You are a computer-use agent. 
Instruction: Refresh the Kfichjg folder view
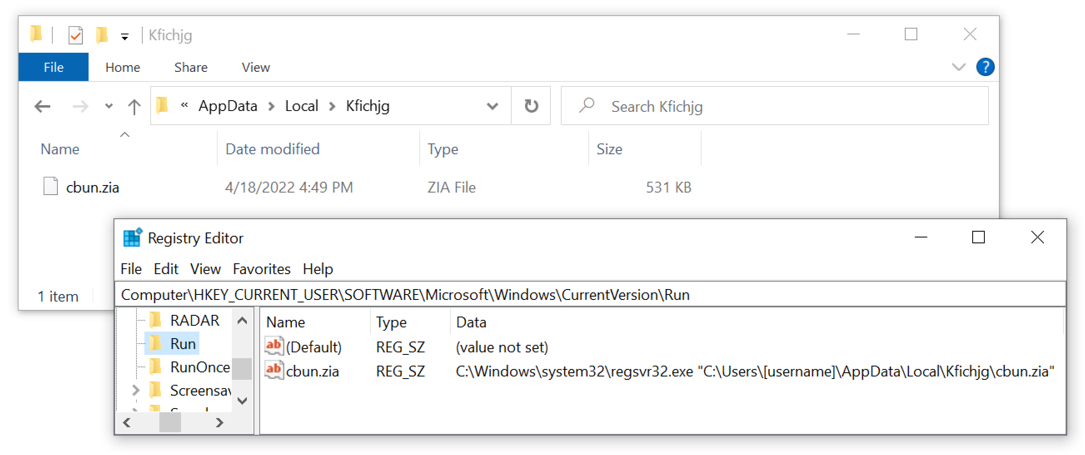pos(531,106)
